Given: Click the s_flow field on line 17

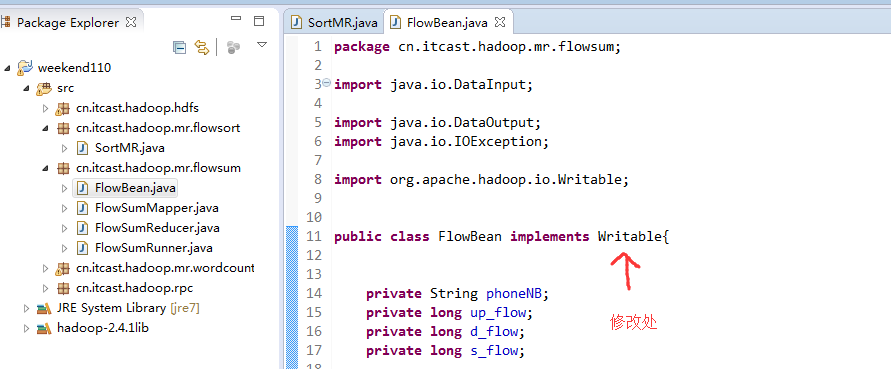Looking at the screenshot, I should point(494,350).
